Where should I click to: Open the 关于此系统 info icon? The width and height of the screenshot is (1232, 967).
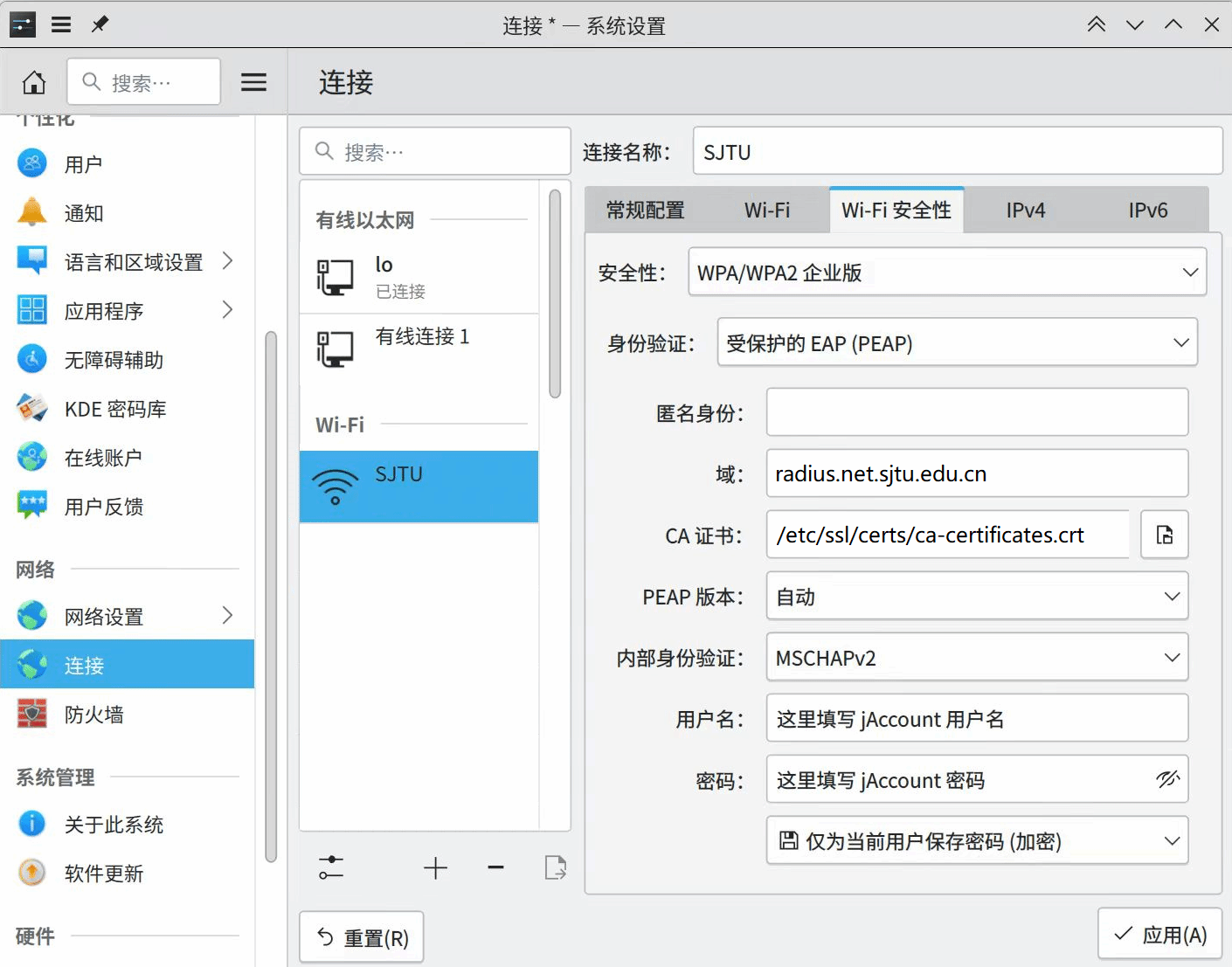point(32,824)
